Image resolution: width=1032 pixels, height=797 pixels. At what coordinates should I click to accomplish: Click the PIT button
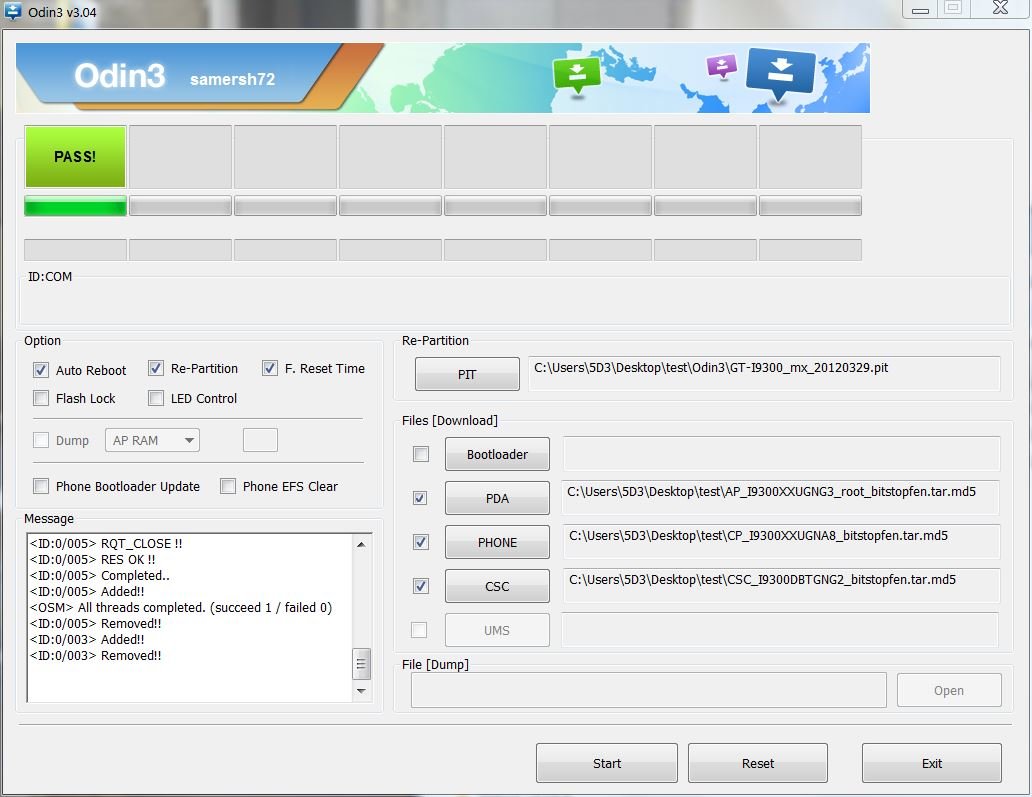point(467,374)
